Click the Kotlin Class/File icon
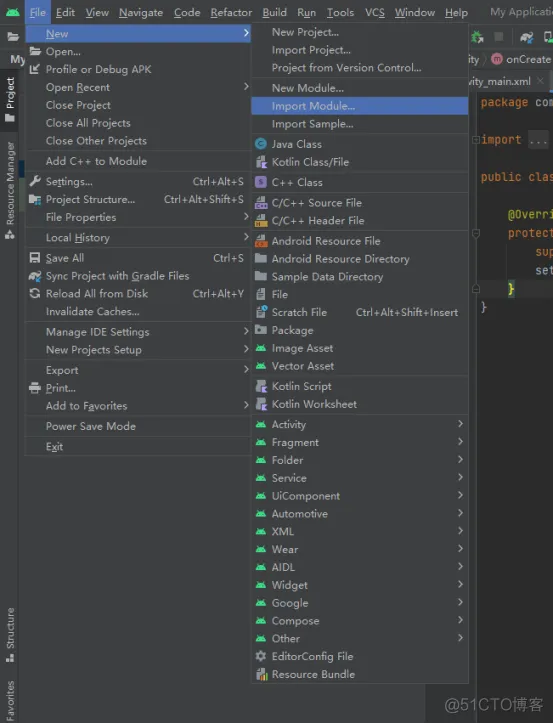This screenshot has width=554, height=724. 261,162
